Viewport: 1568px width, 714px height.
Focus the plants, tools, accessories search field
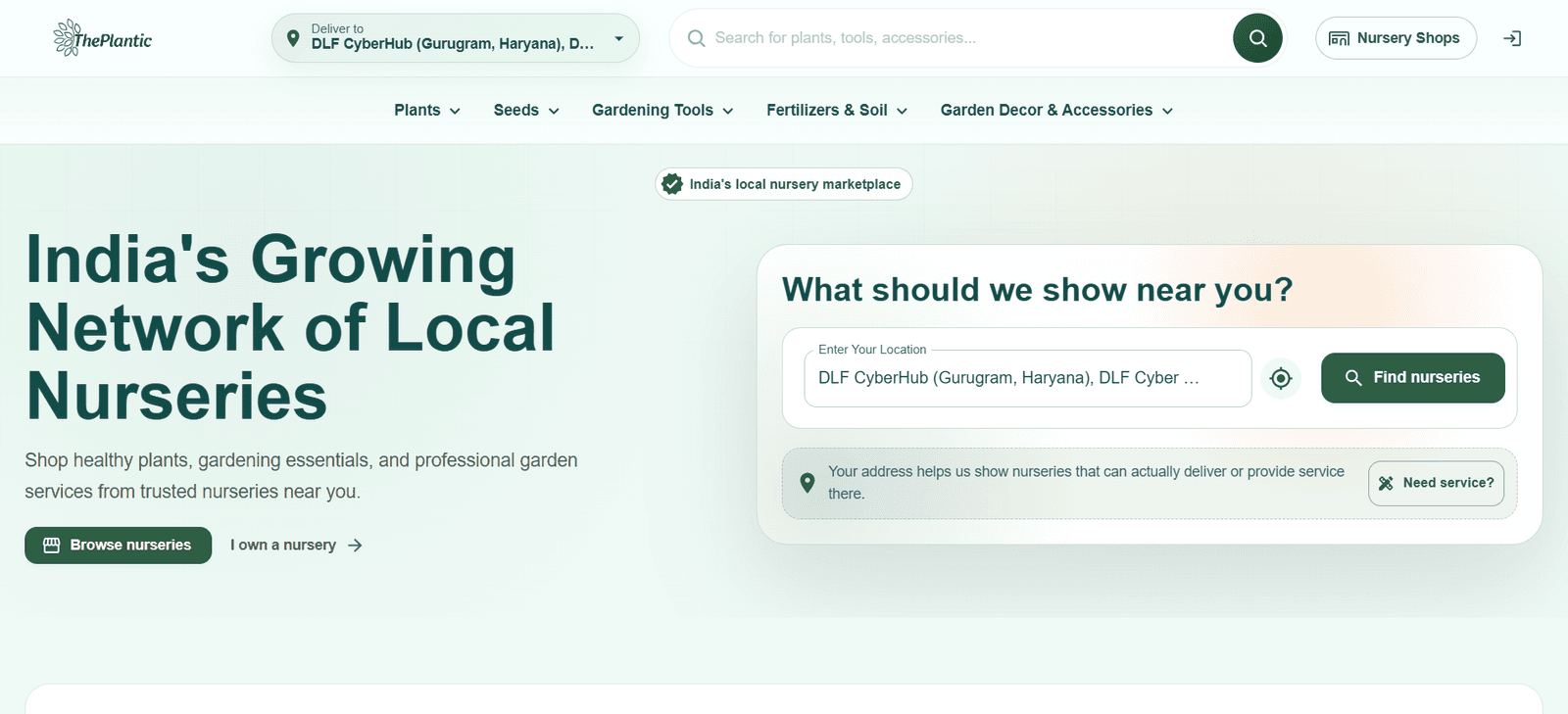pyautogui.click(x=965, y=38)
